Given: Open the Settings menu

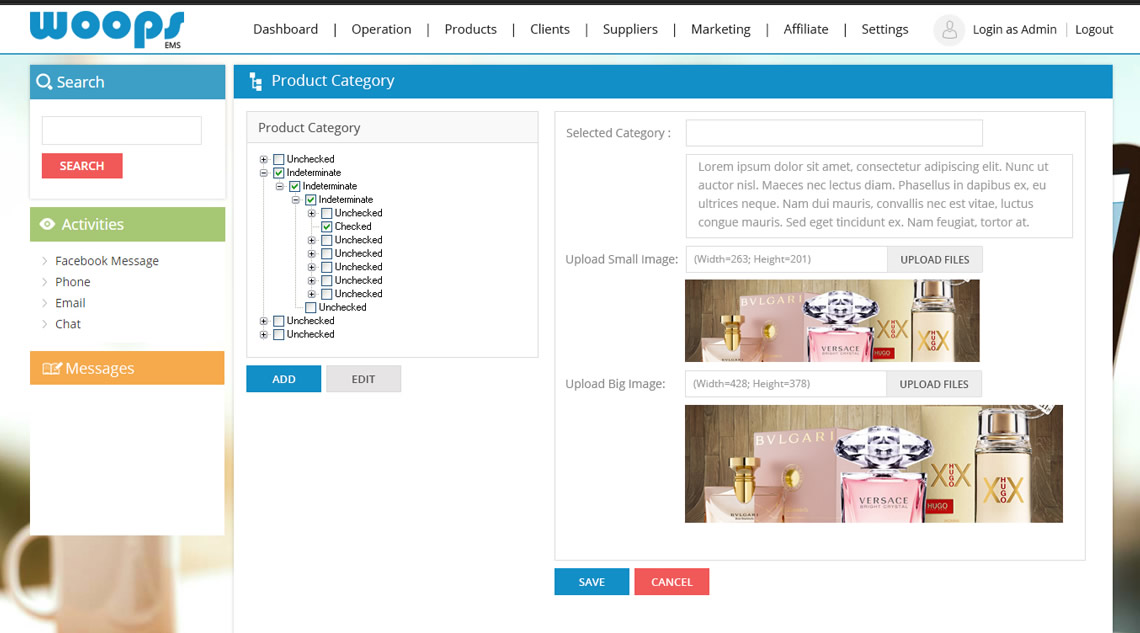Looking at the screenshot, I should [x=885, y=29].
